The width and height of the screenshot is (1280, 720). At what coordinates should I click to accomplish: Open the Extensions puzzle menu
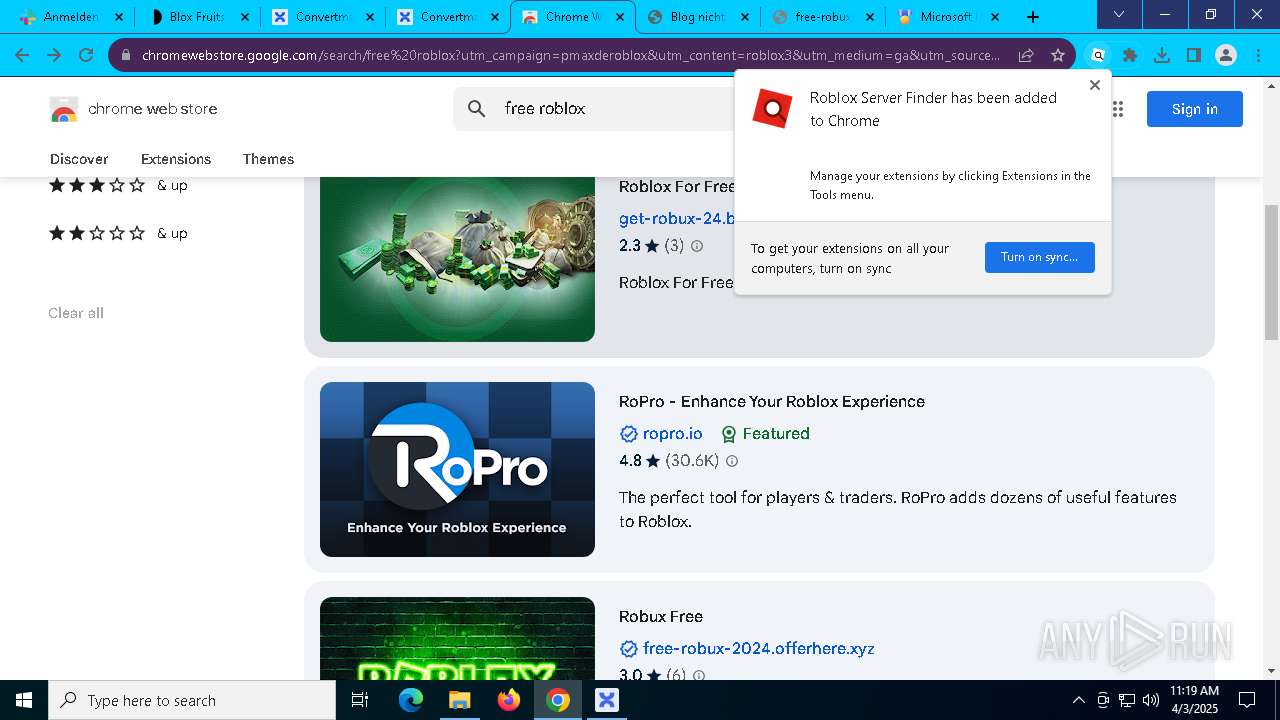click(1130, 55)
